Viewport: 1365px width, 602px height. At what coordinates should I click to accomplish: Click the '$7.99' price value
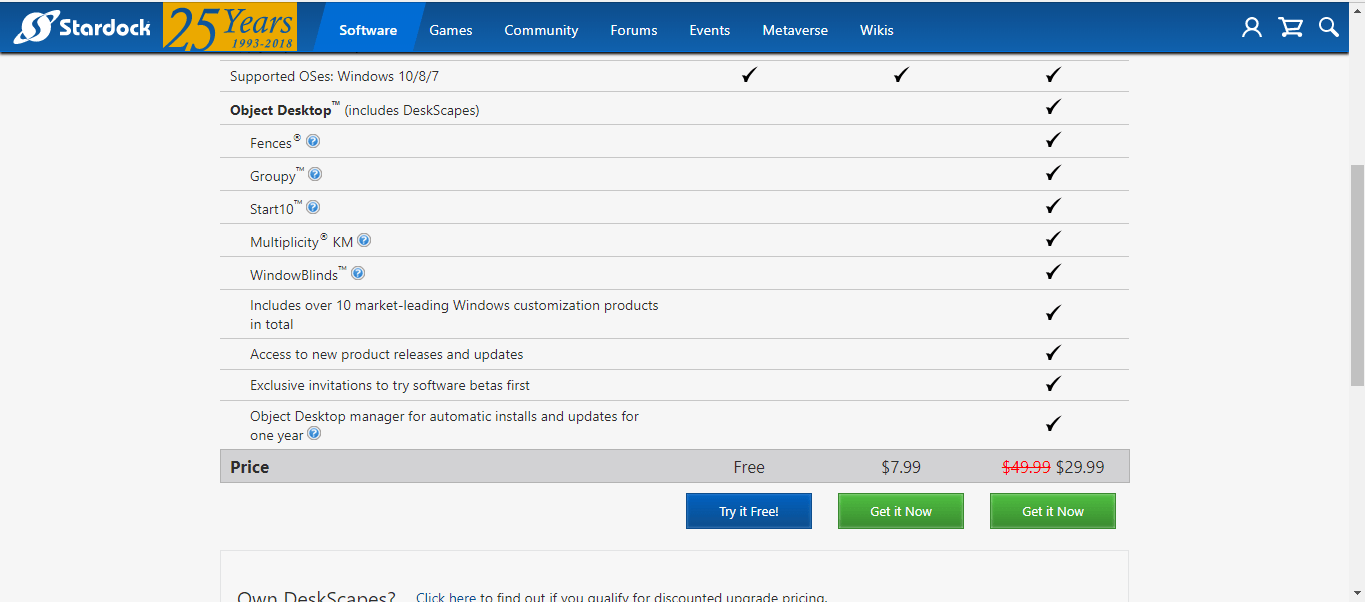[901, 467]
